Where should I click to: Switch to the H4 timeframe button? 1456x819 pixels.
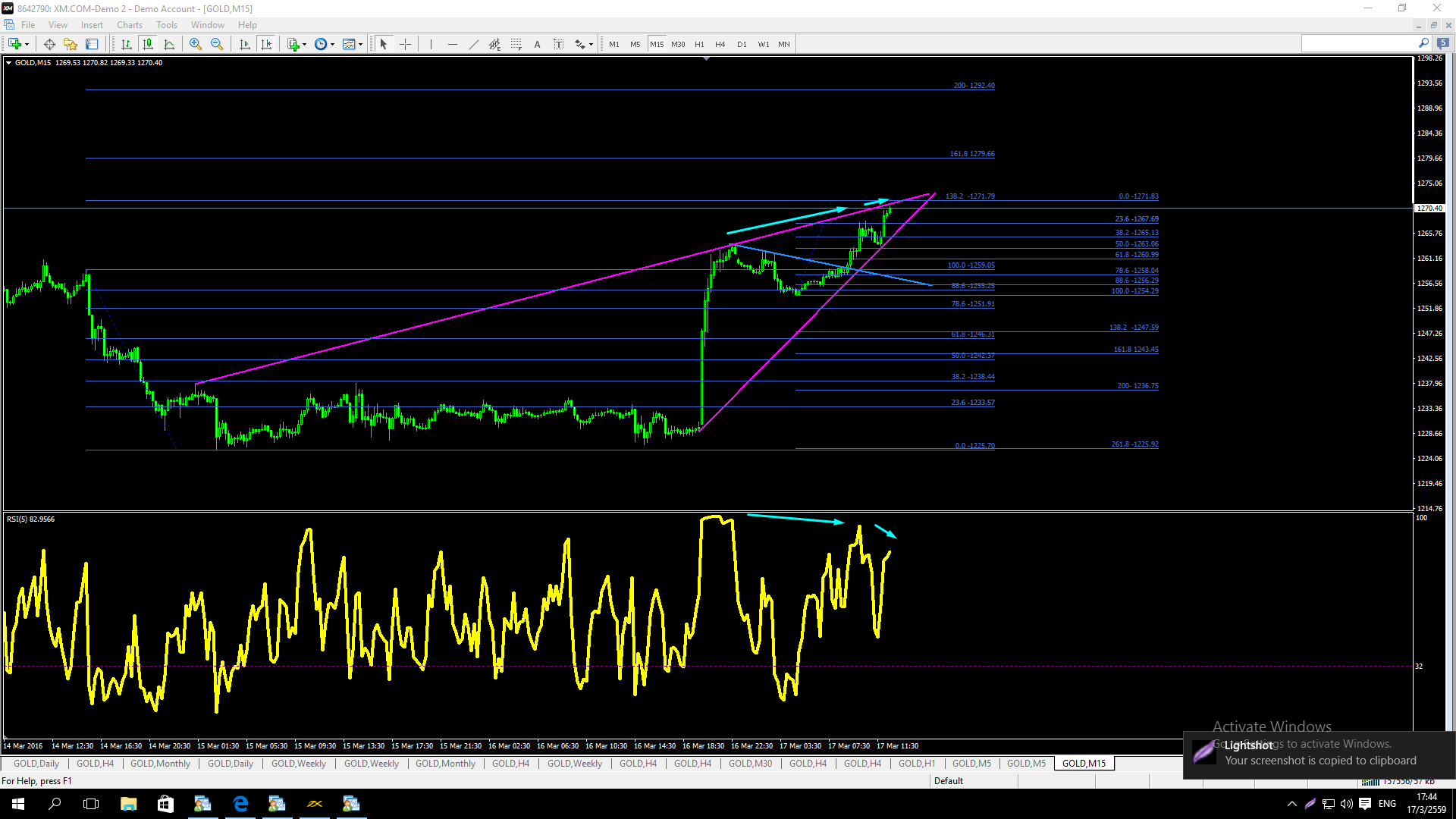(720, 44)
